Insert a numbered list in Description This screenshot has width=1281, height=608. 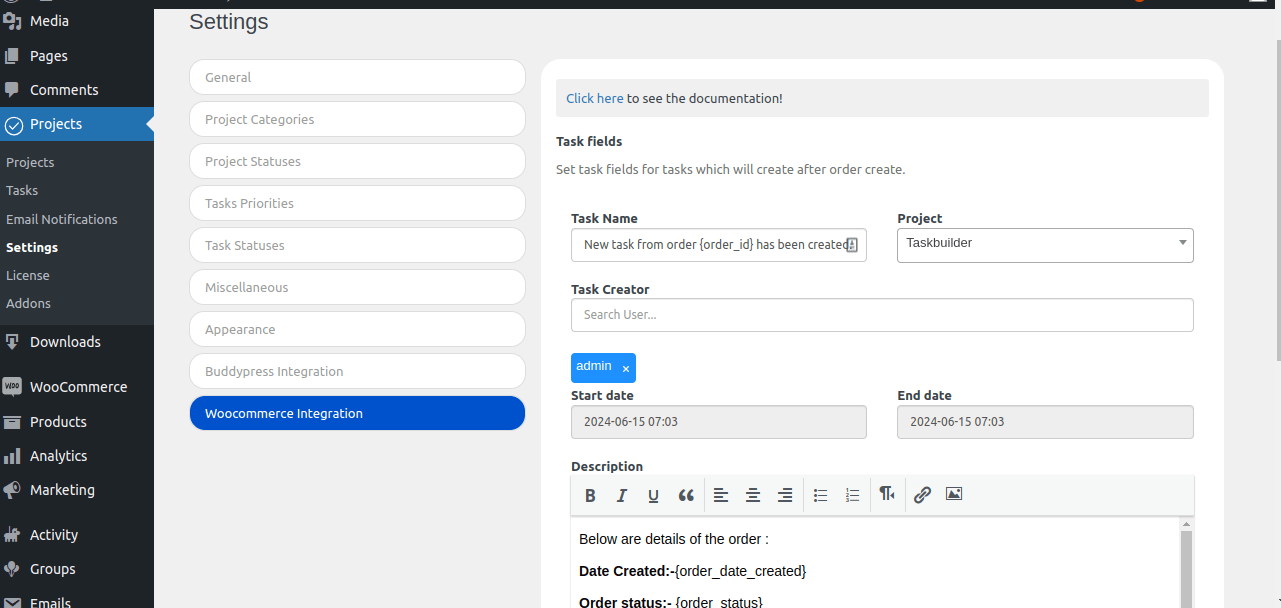pyautogui.click(x=852, y=495)
